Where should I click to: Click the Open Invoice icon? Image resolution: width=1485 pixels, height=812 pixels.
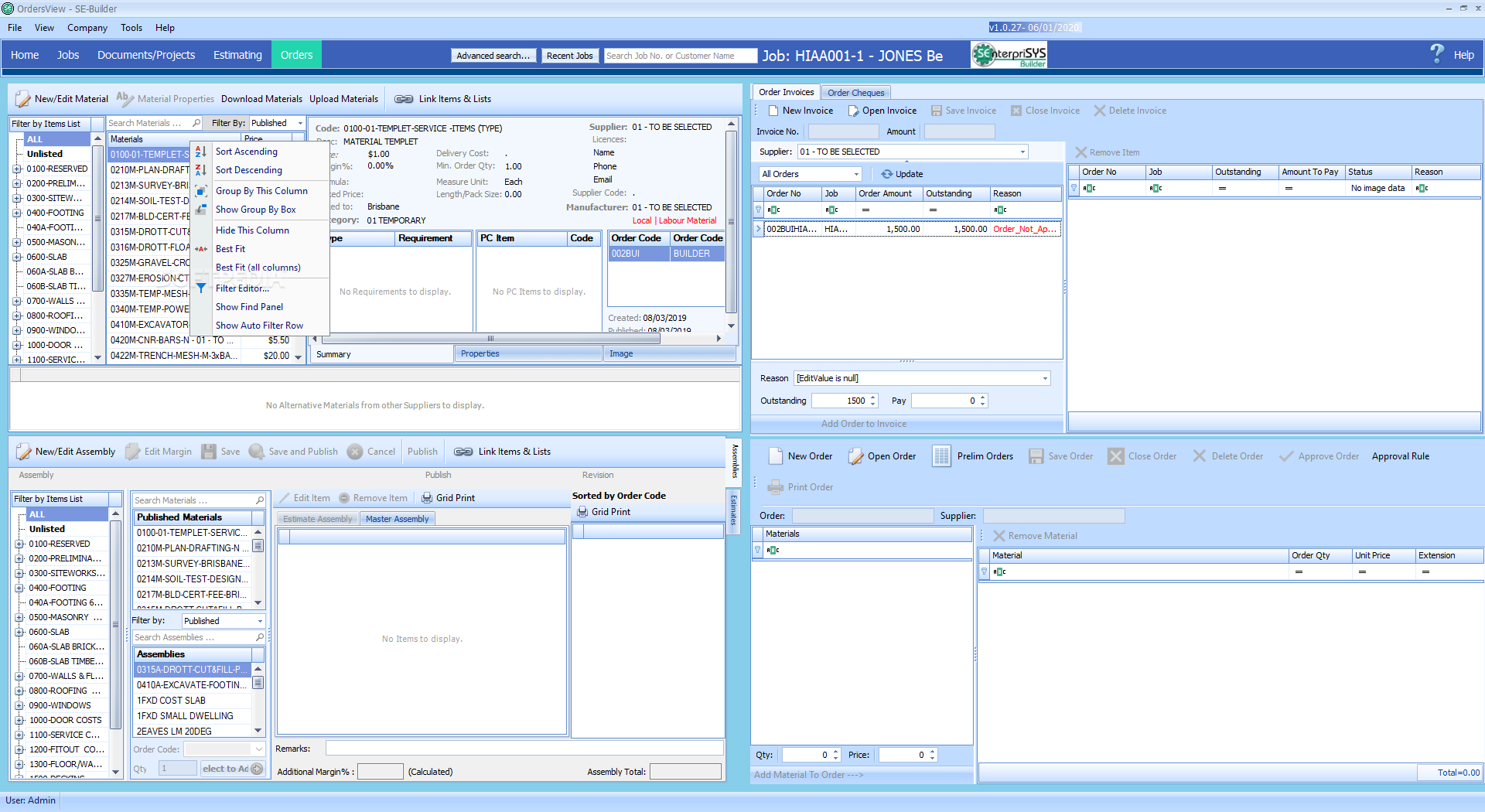click(853, 111)
